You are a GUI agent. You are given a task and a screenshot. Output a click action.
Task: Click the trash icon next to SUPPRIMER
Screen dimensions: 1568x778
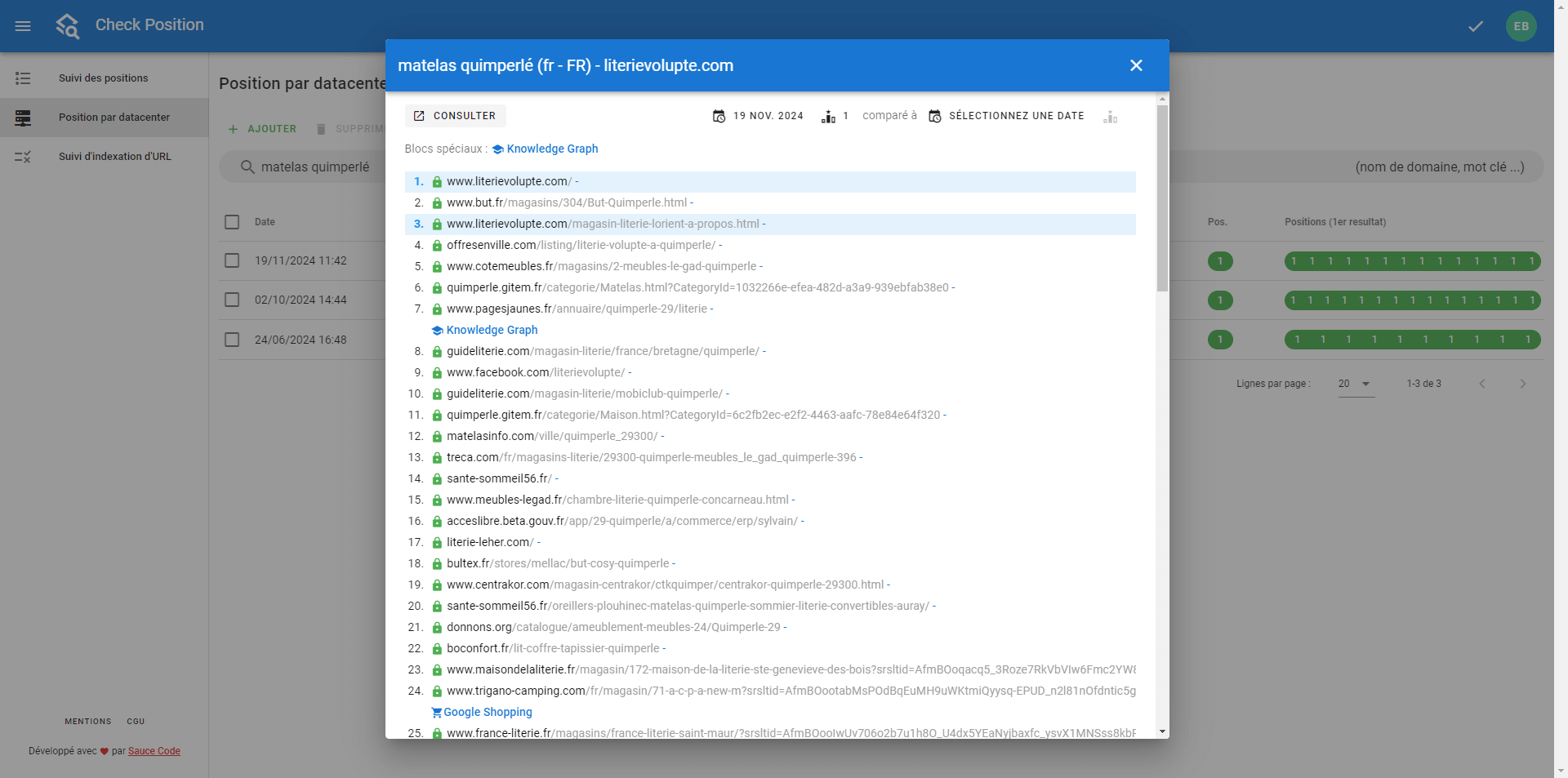pos(321,129)
